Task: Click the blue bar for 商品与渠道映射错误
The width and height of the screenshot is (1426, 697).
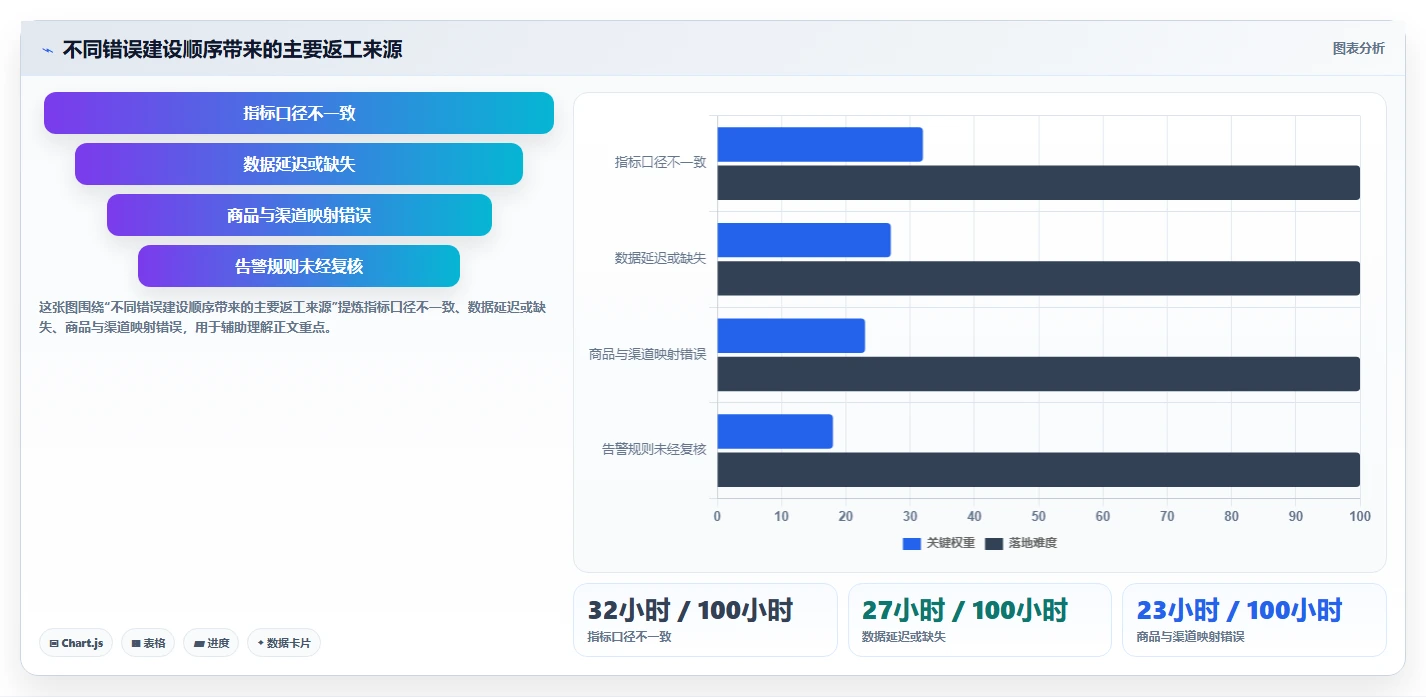Action: click(x=791, y=336)
